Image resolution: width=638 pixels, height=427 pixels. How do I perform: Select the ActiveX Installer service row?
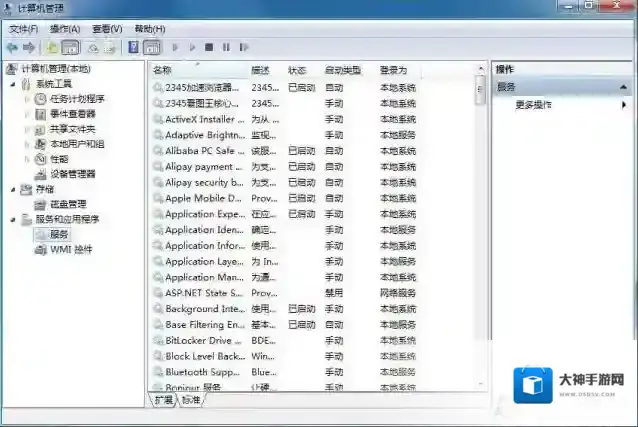click(x=285, y=119)
